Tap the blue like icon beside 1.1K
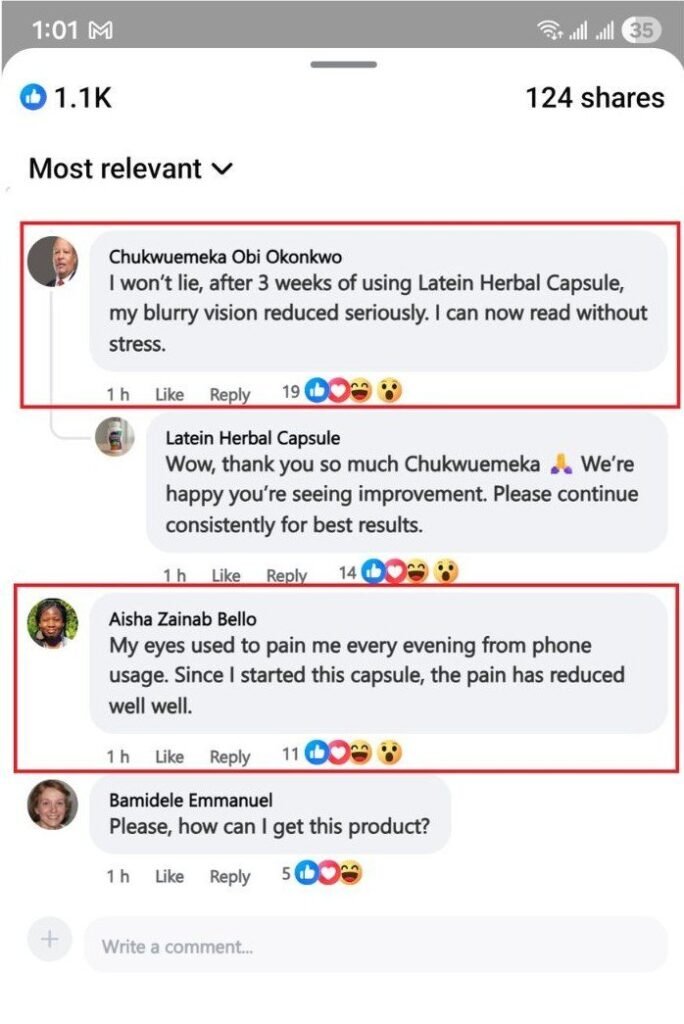This screenshot has height=1024, width=684. coord(33,97)
